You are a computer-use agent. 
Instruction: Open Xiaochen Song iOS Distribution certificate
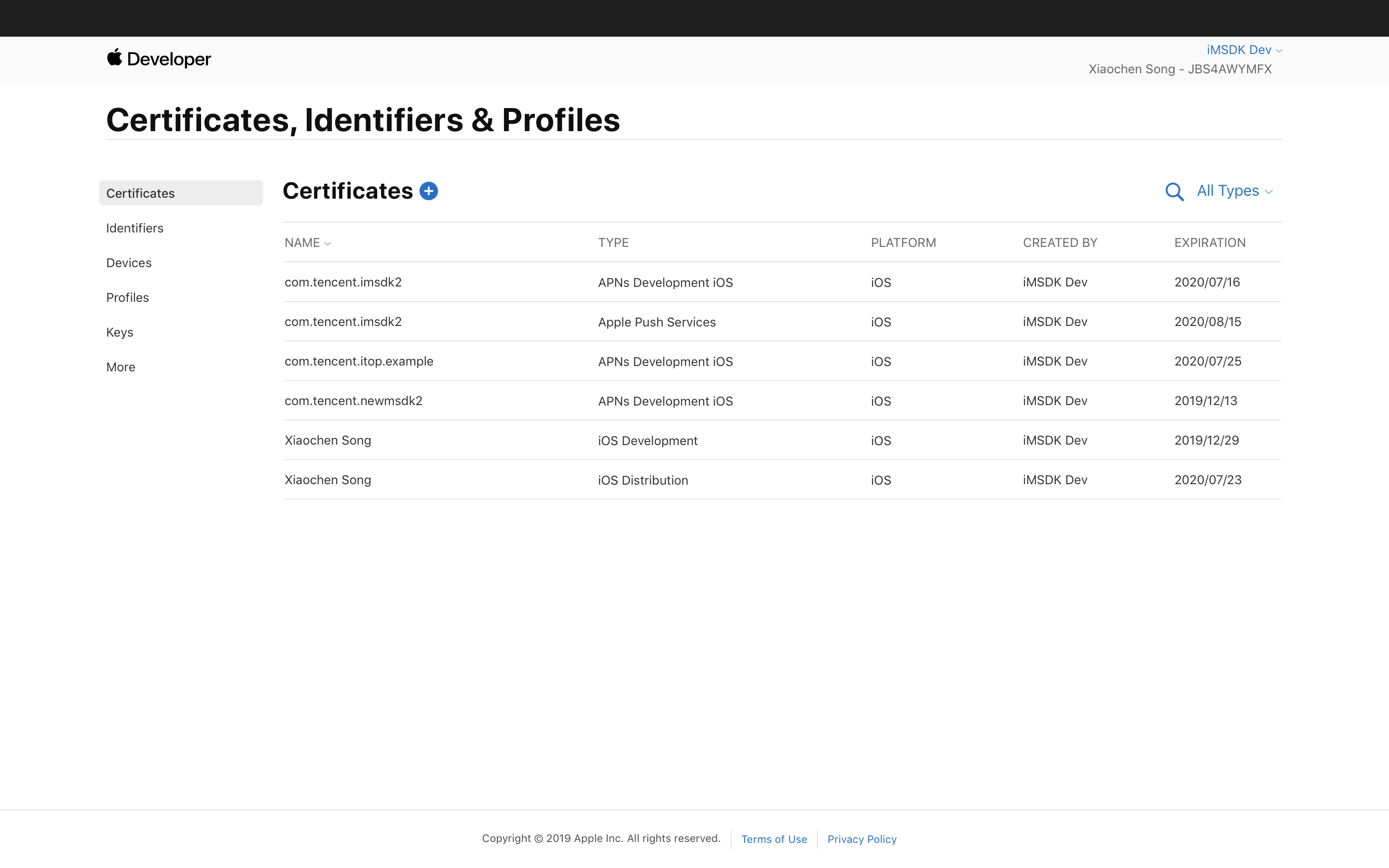pos(782,480)
